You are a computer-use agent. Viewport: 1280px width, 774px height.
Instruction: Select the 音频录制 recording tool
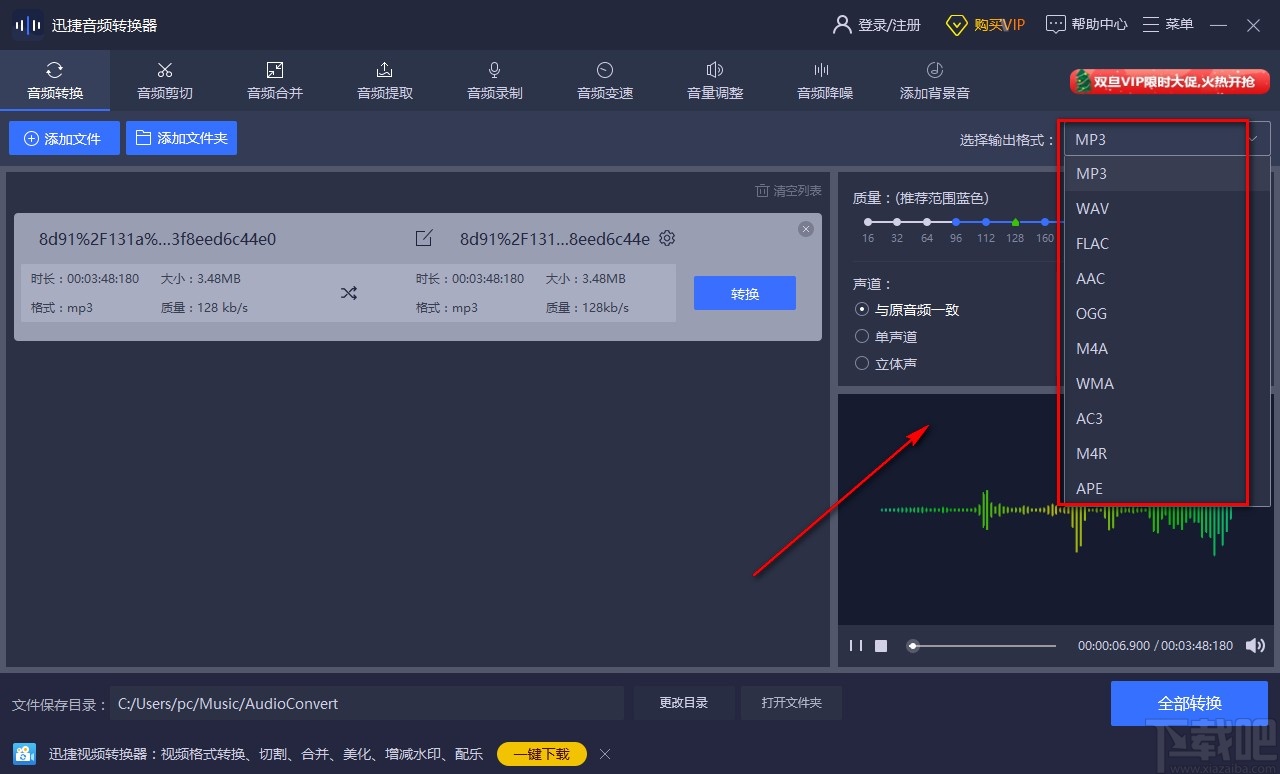(x=494, y=80)
